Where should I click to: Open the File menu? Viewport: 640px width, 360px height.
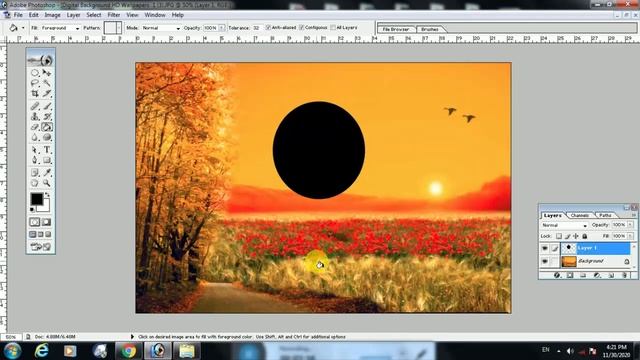pyautogui.click(x=18, y=15)
